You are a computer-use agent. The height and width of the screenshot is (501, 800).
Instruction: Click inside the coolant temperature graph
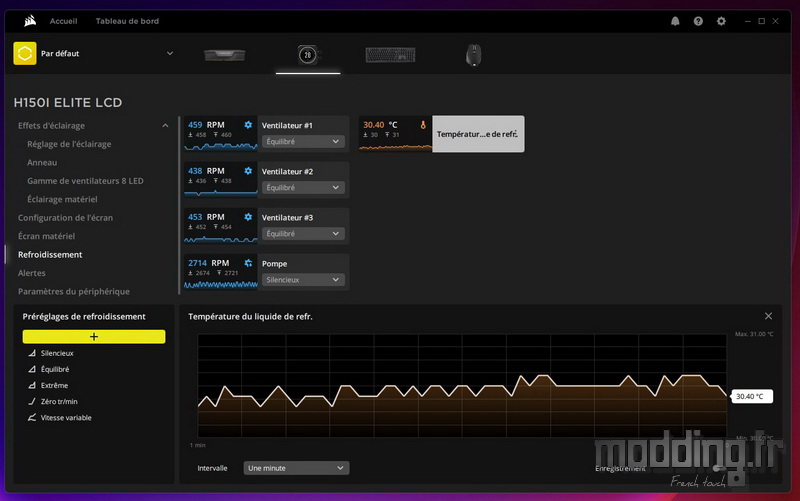pyautogui.click(x=462, y=385)
